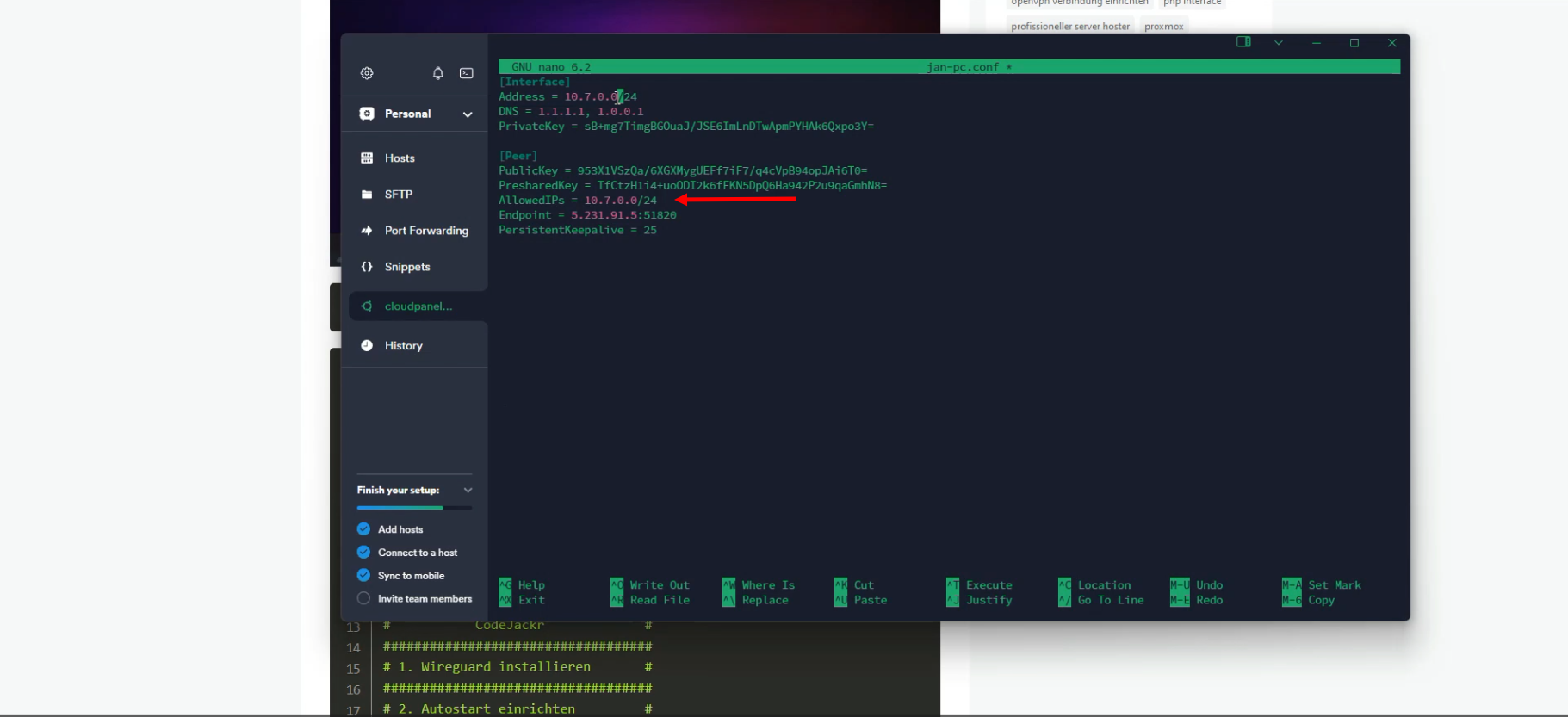Click the profissioneller server hoster tag

(1069, 27)
